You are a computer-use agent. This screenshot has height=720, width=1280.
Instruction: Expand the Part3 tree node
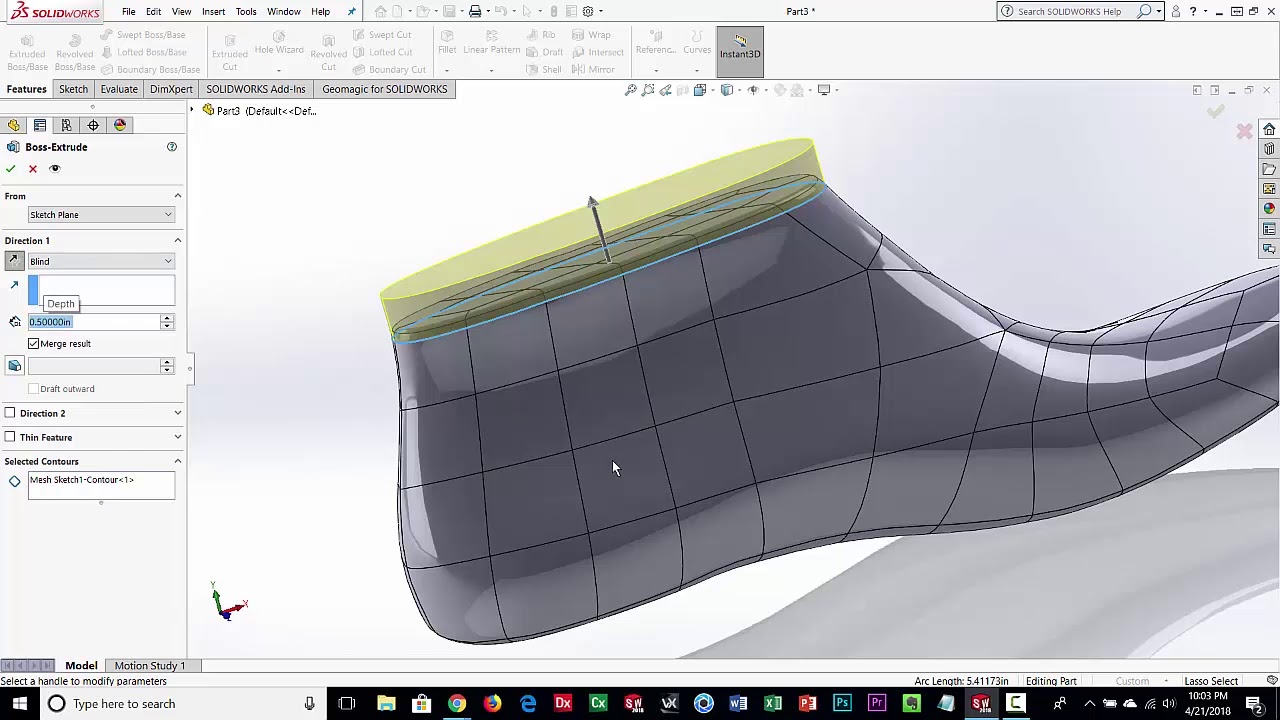pos(193,110)
